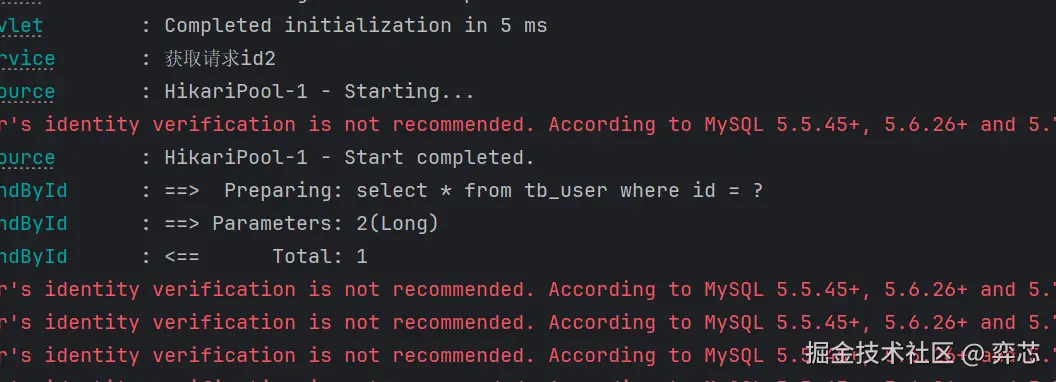
Task: Click the "掘金技术社区@弈芯" watermark
Action: click(923, 353)
